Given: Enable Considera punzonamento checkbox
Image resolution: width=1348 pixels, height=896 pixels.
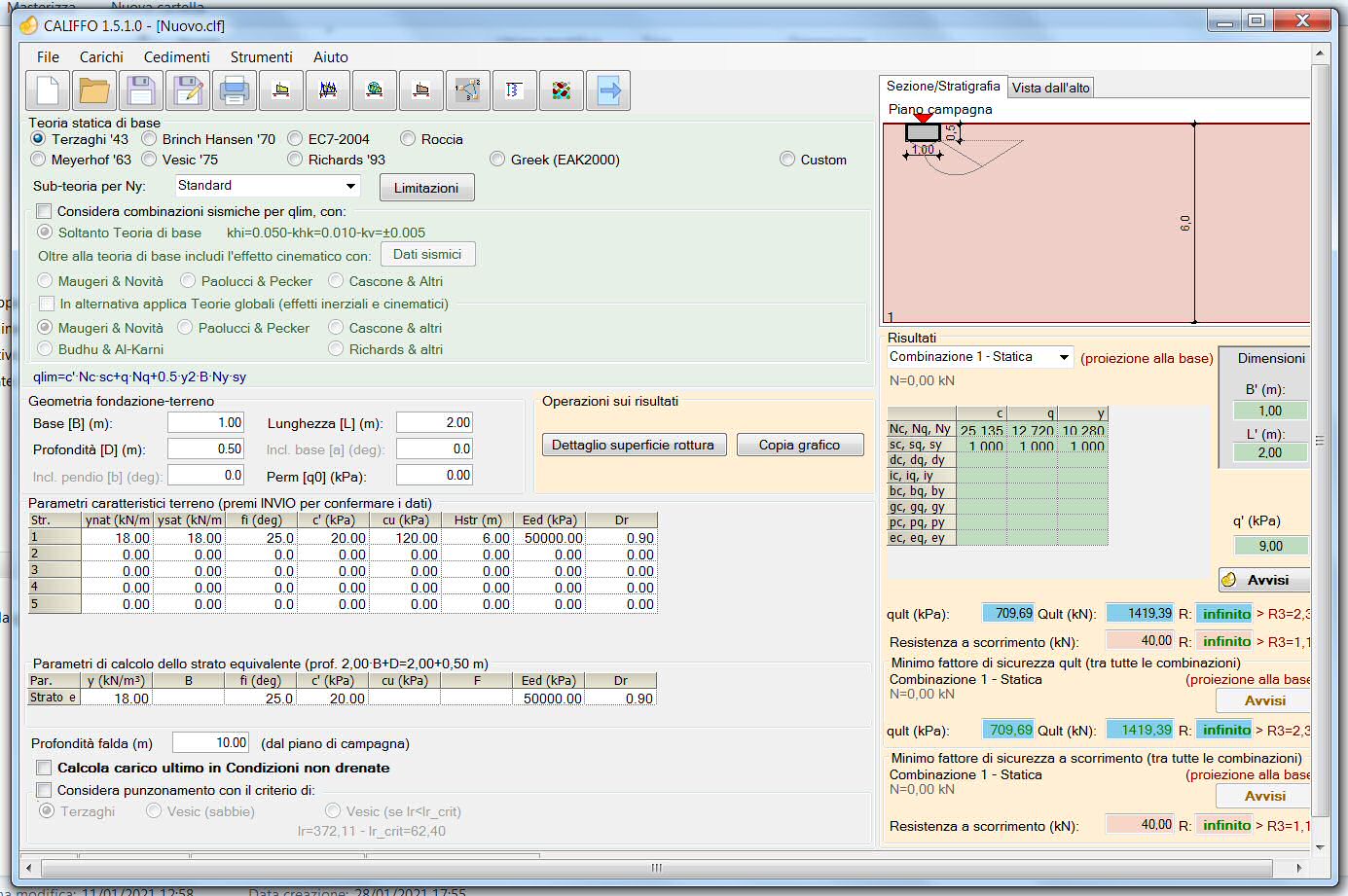Looking at the screenshot, I should pyautogui.click(x=44, y=790).
